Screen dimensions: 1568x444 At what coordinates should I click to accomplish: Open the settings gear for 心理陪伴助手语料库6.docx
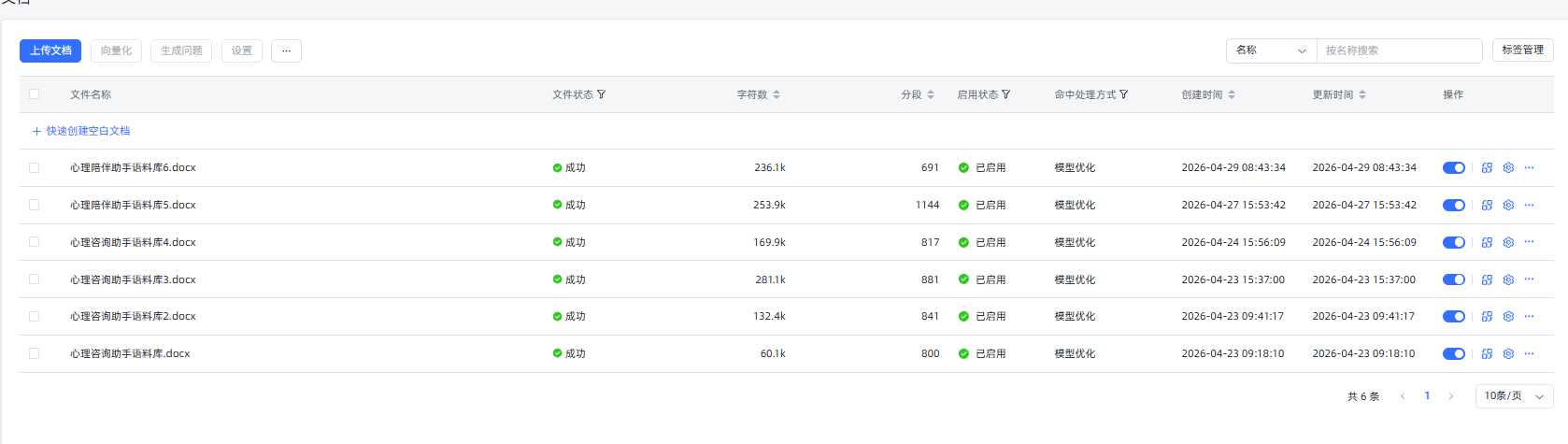(x=1508, y=168)
